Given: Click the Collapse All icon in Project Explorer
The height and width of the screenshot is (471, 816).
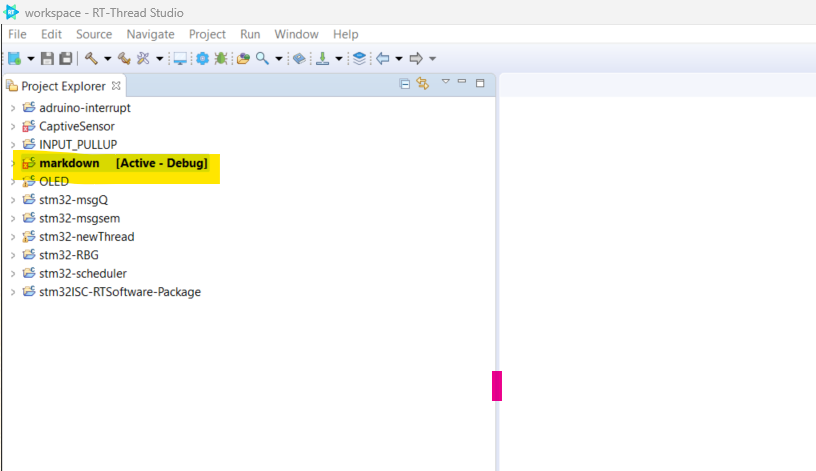Looking at the screenshot, I should [405, 85].
